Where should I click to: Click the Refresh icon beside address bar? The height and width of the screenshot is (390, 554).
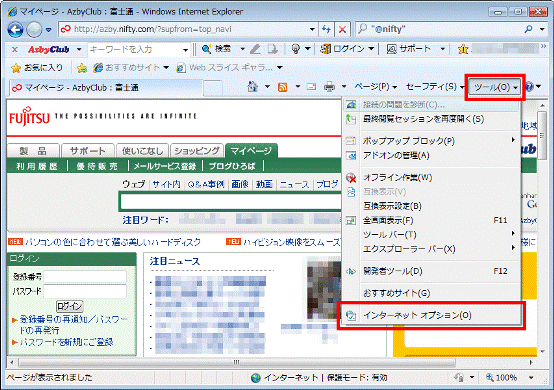(x=326, y=29)
